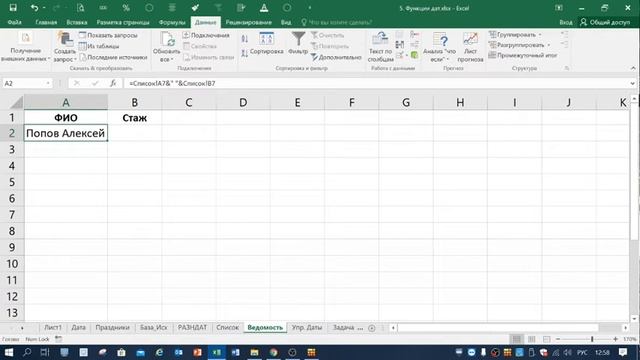This screenshot has height=360, width=640.
Task: Click Последние источники
Action: click(x=113, y=58)
